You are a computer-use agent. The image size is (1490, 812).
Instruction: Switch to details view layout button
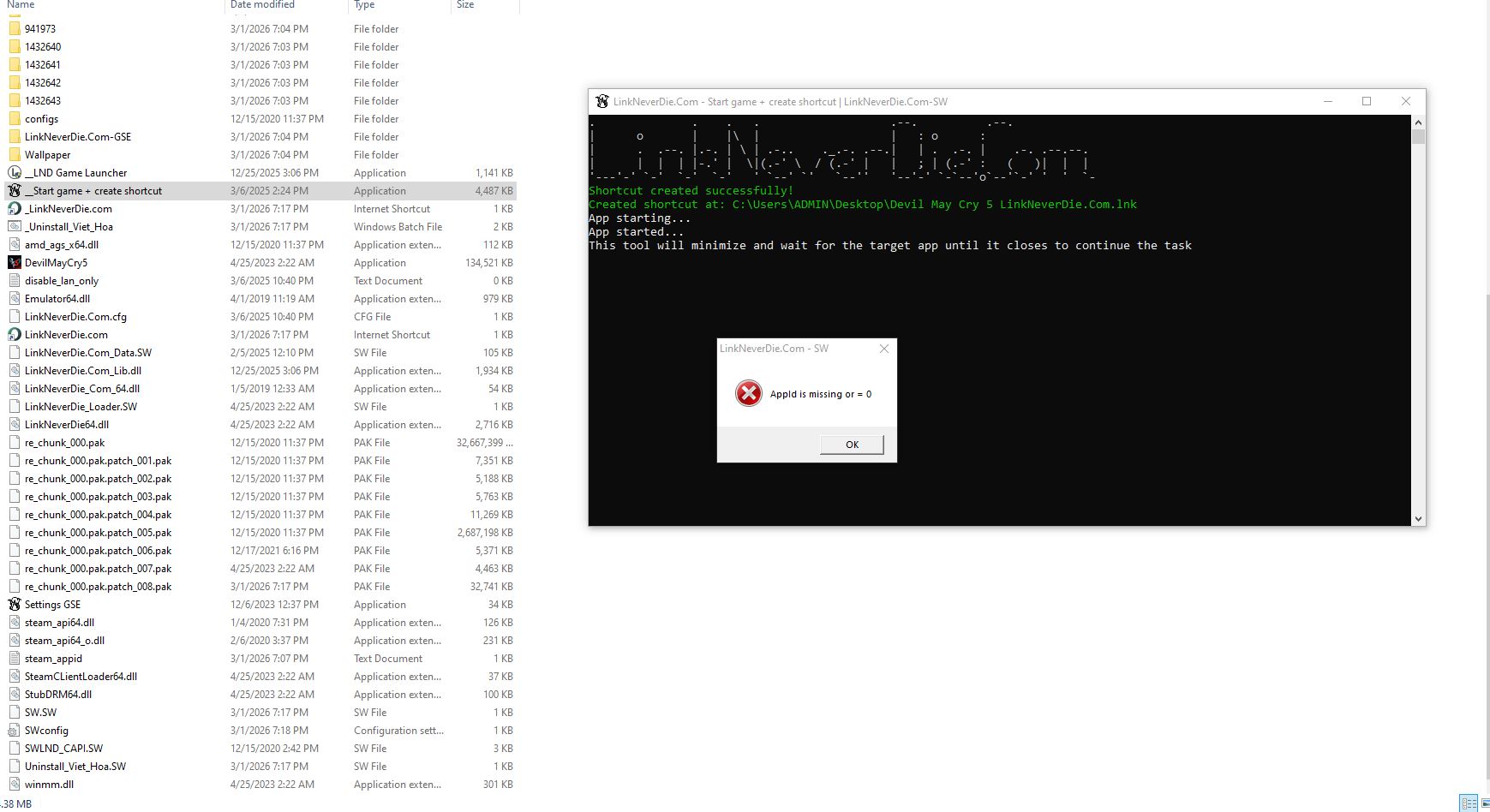click(1468, 803)
